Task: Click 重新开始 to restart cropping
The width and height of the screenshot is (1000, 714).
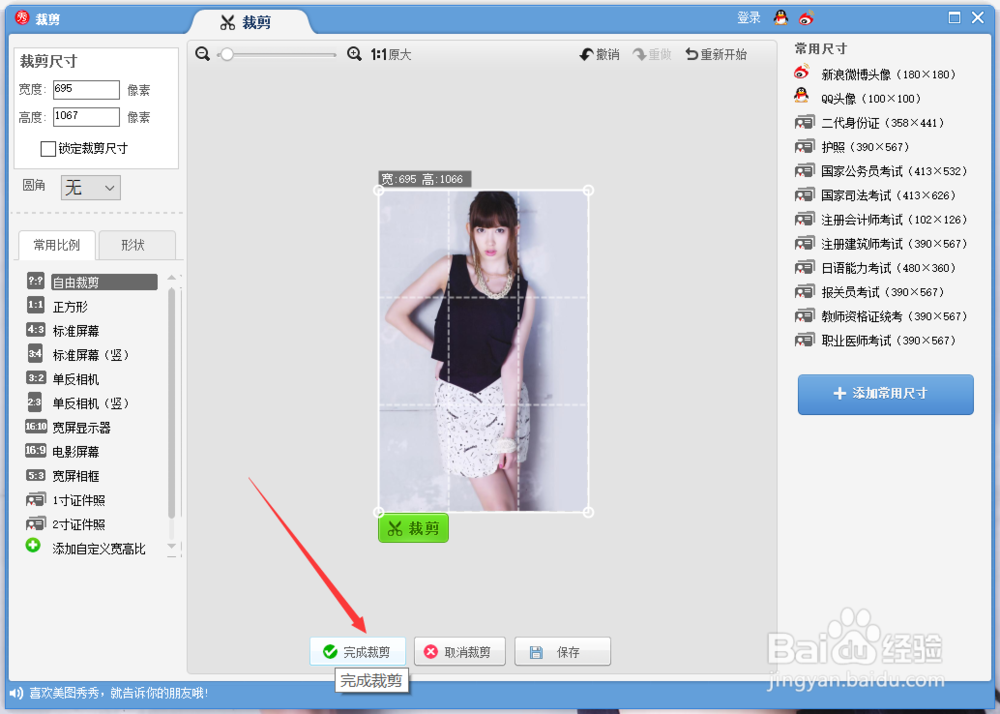Action: click(716, 55)
